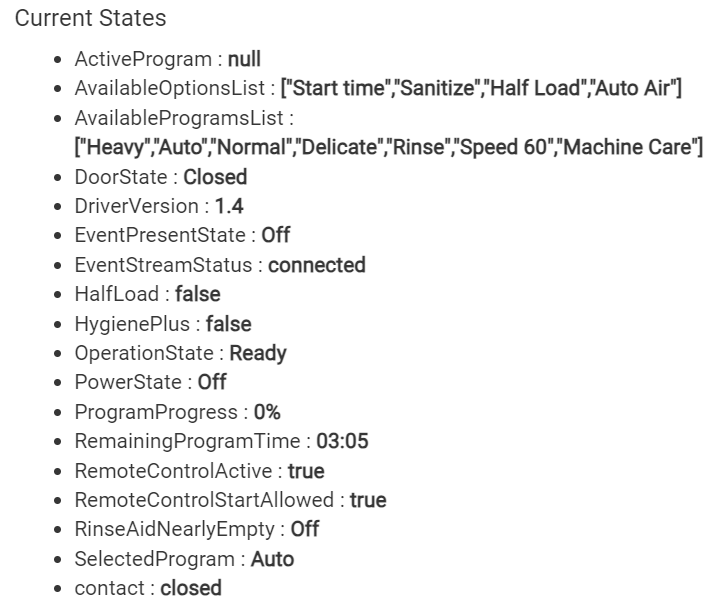Screen dimensions: 722x614
Task: Click the AvailableProgramsList label
Action: 179,118
